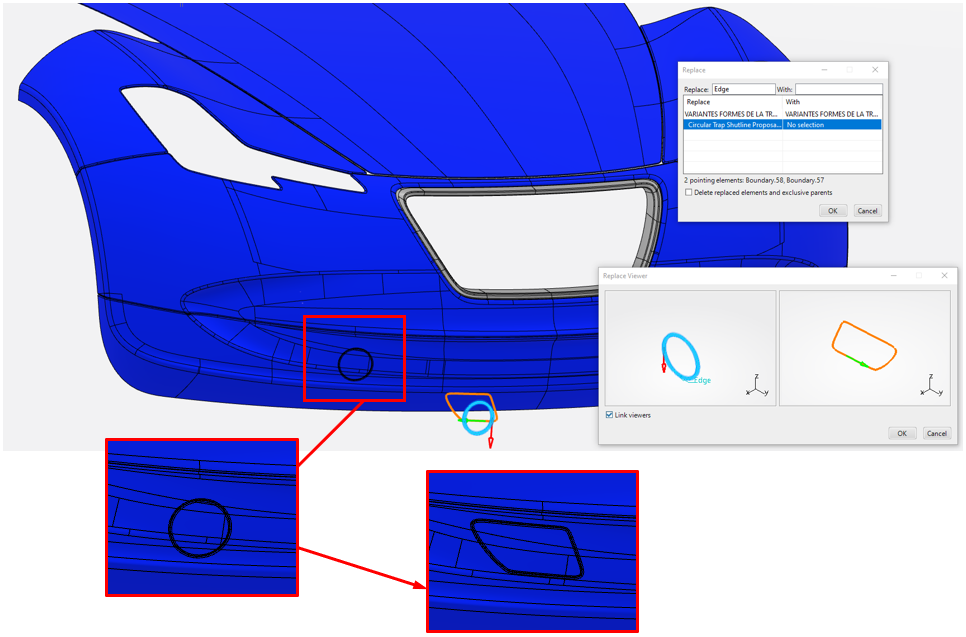966x637 pixels.
Task: Click the empty 'With:' input field
Action: pyautogui.click(x=838, y=89)
